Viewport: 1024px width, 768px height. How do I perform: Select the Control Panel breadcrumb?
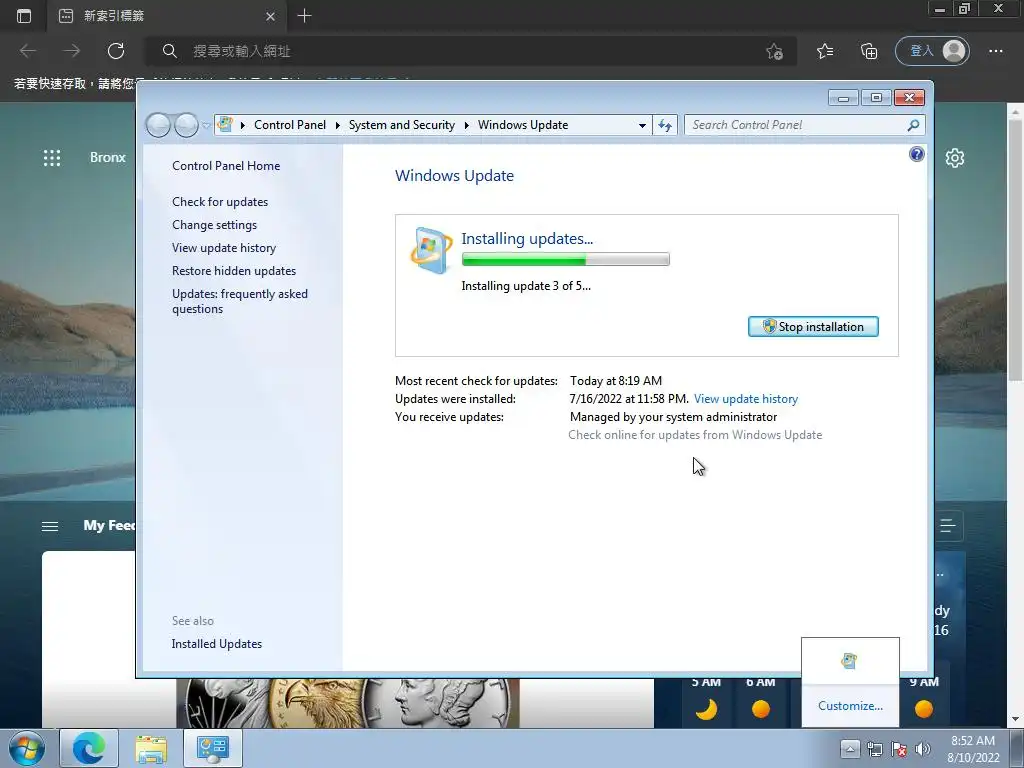tap(289, 125)
